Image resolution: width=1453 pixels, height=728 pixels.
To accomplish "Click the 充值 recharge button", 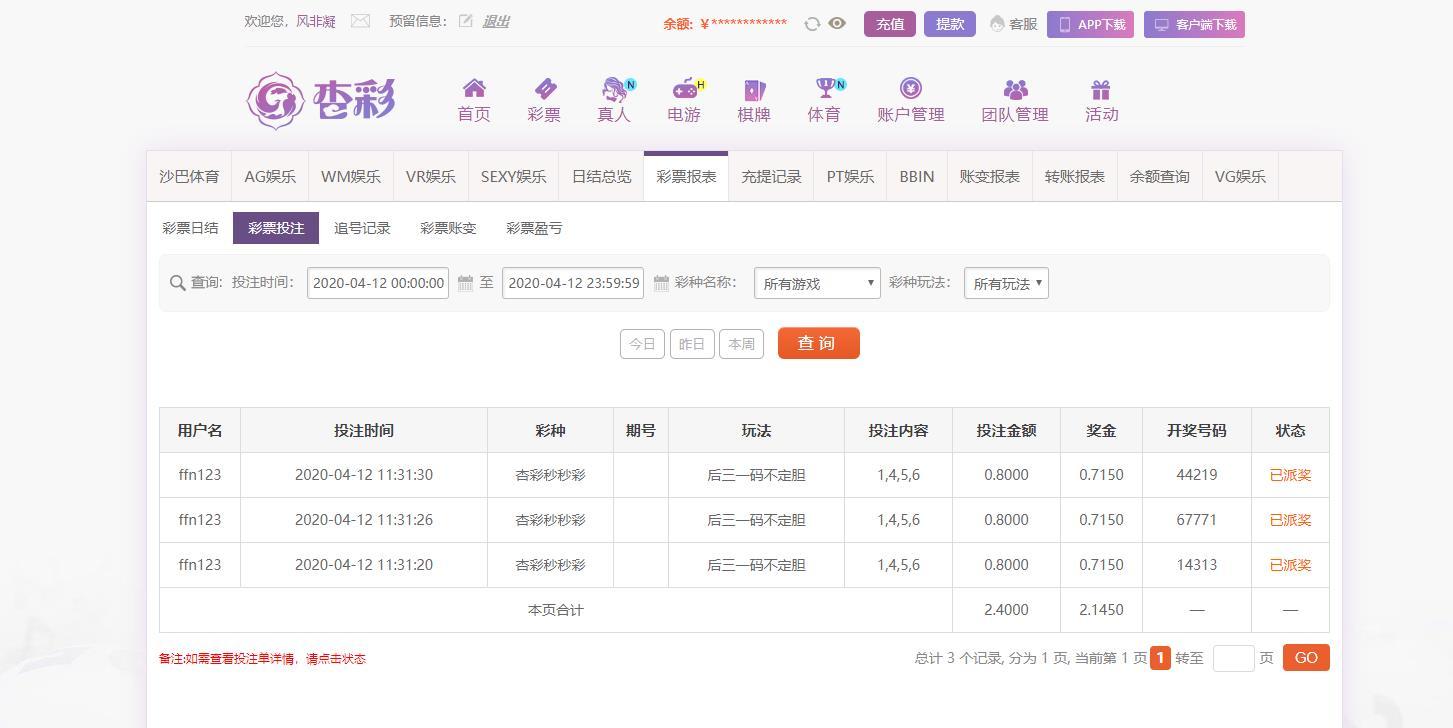I will pos(889,24).
